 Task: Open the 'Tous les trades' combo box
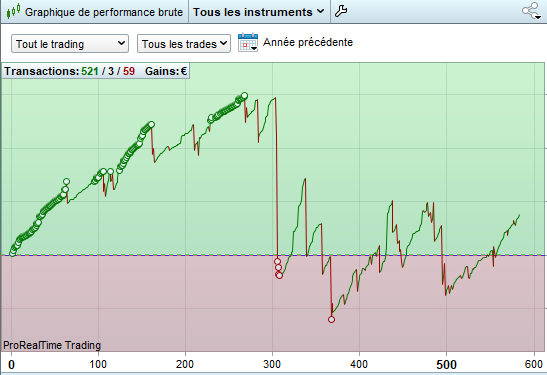pyautogui.click(x=183, y=44)
